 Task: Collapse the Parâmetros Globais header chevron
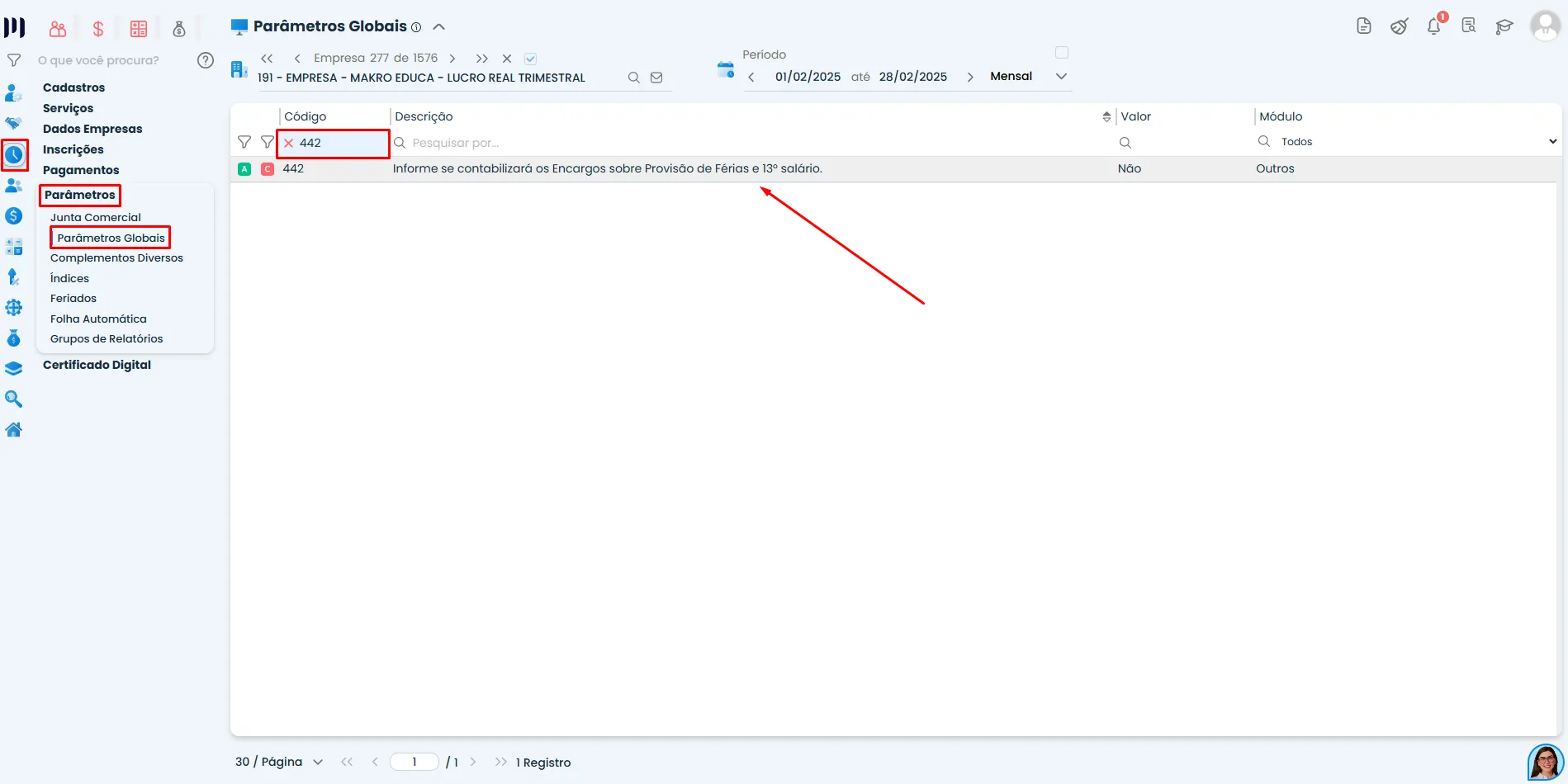(439, 27)
